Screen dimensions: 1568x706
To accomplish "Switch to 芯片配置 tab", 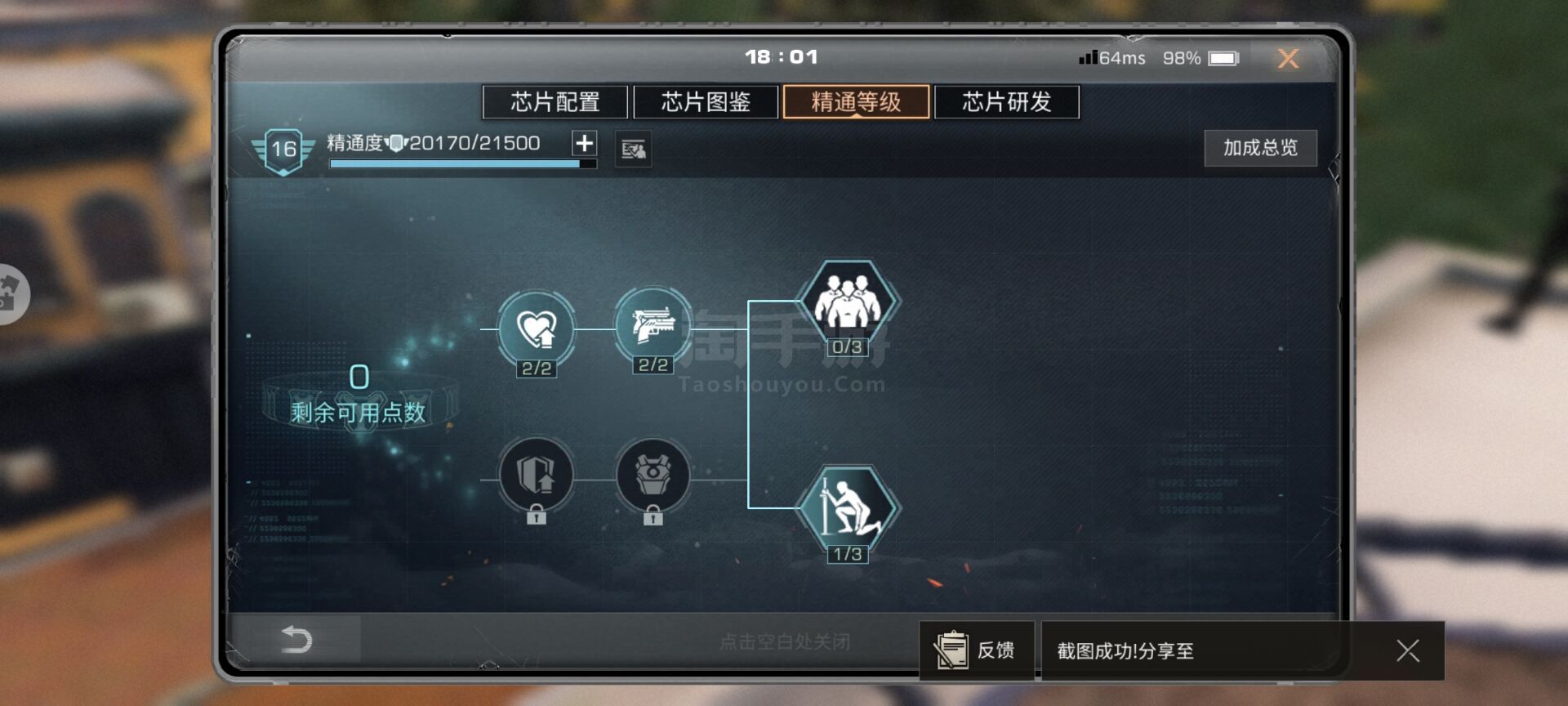I will [x=555, y=102].
